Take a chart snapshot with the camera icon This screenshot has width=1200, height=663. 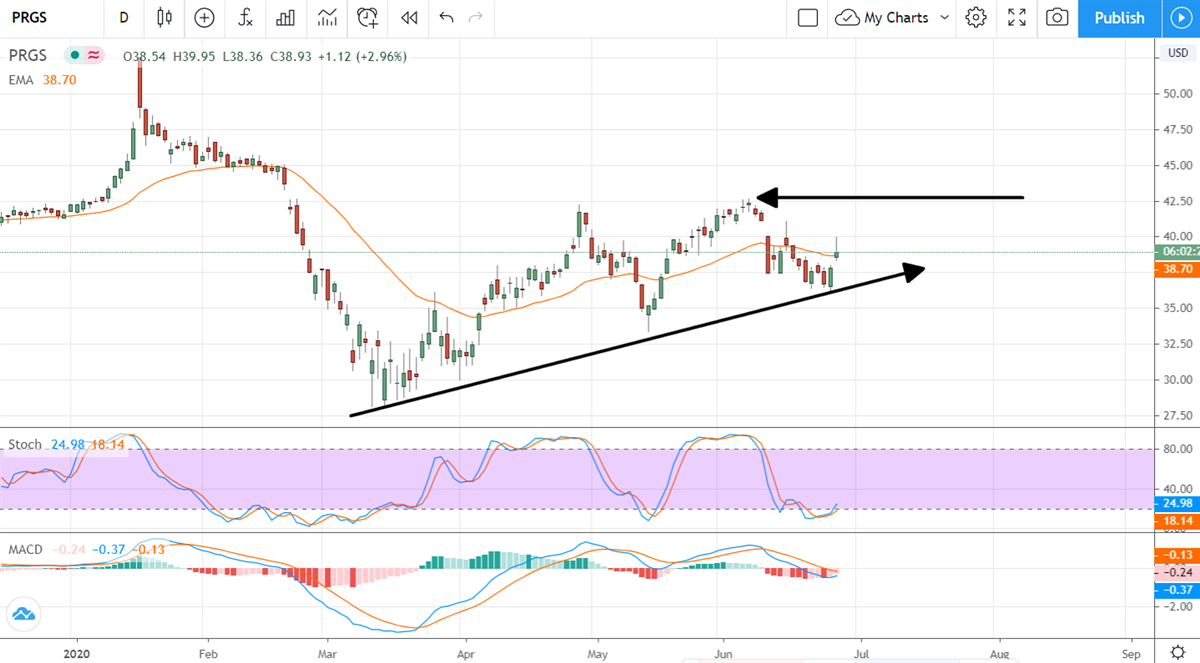coord(1057,17)
